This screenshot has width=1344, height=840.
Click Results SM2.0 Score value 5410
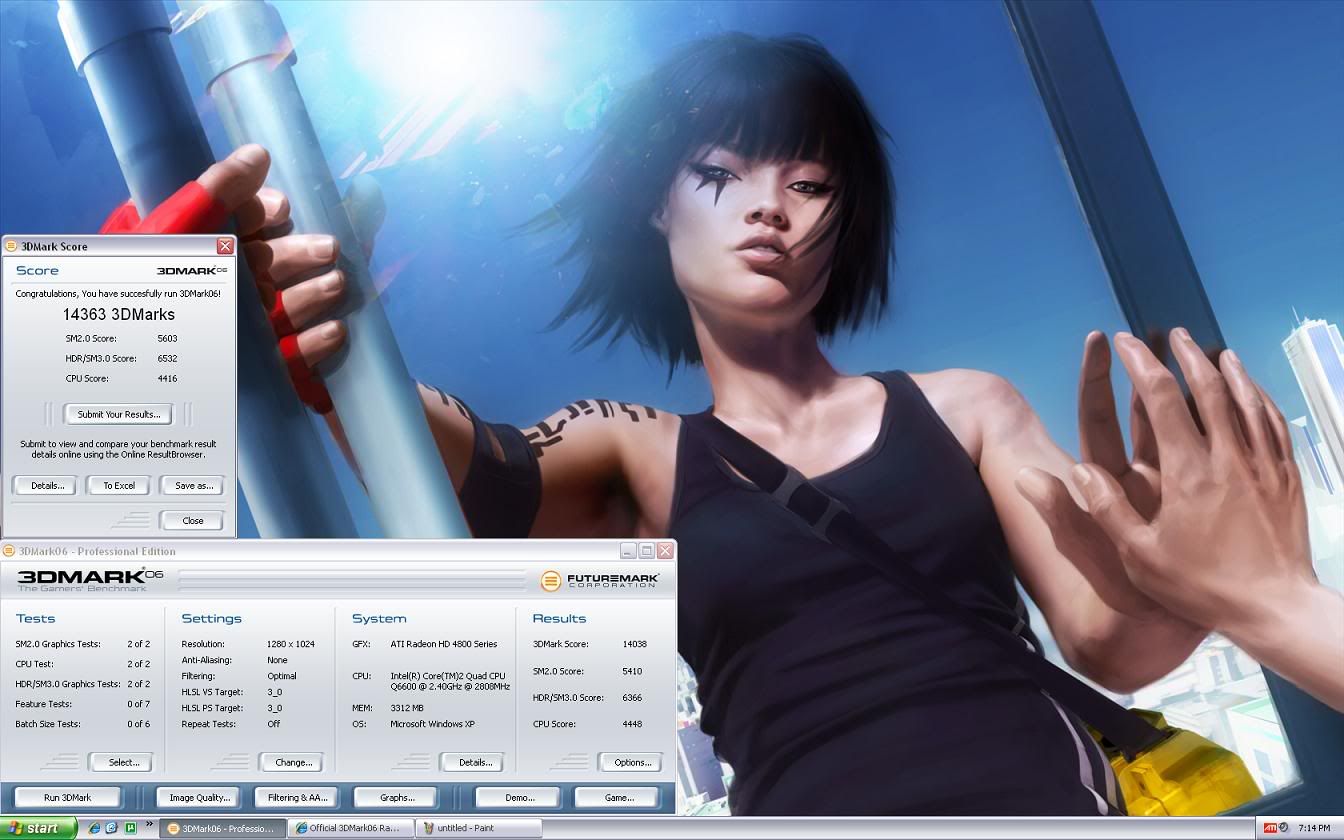pyautogui.click(x=632, y=671)
